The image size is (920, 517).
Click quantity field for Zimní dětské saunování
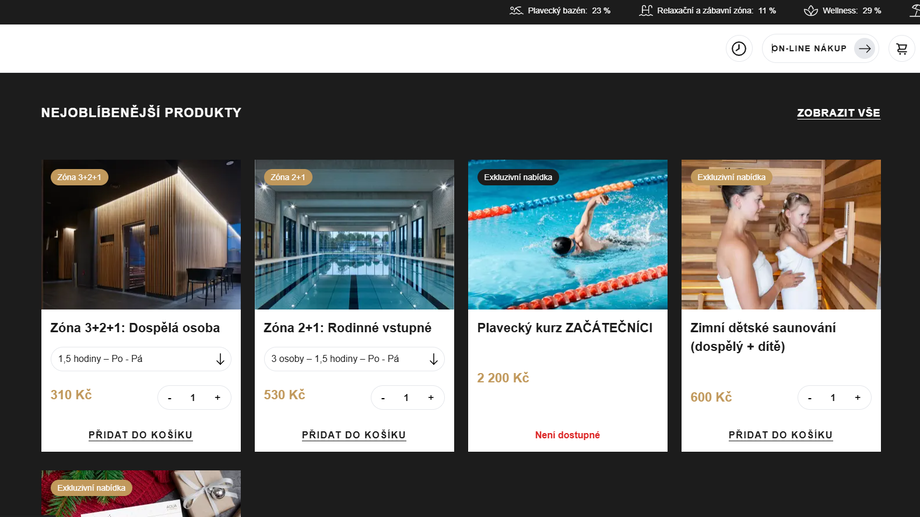tap(833, 398)
